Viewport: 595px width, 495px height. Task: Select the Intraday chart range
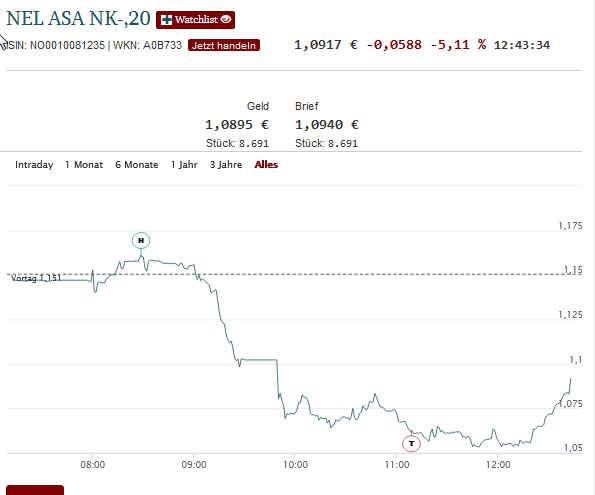coord(34,165)
